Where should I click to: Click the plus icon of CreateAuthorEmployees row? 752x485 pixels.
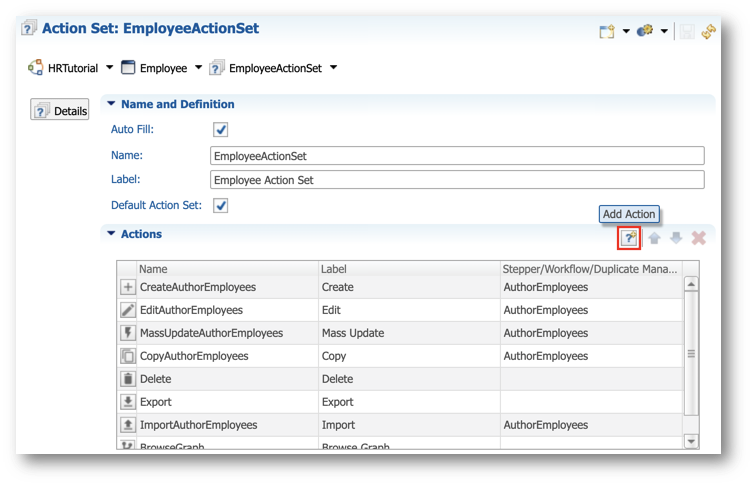coord(128,287)
